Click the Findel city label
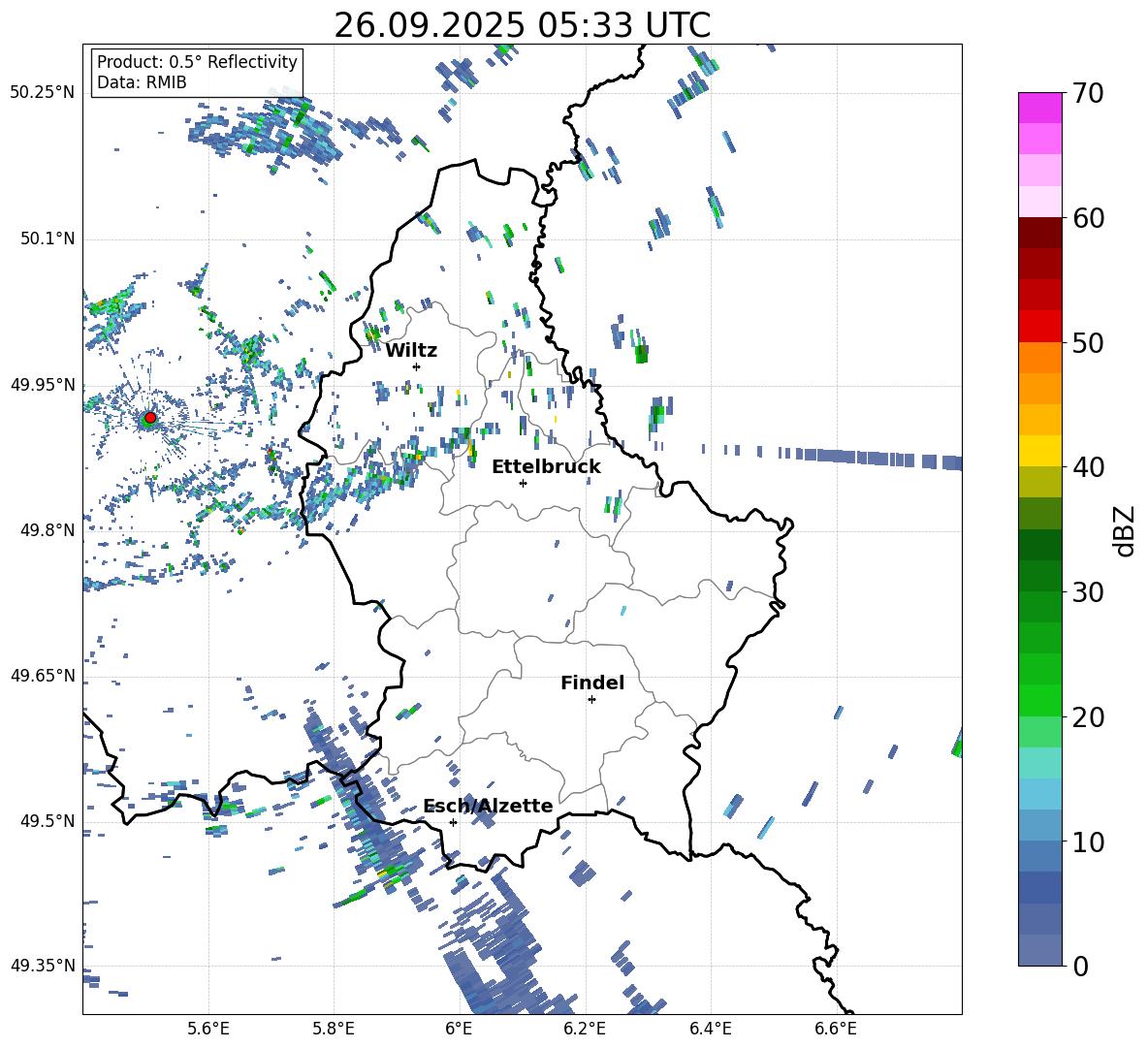1148x1048 pixels. [x=592, y=683]
